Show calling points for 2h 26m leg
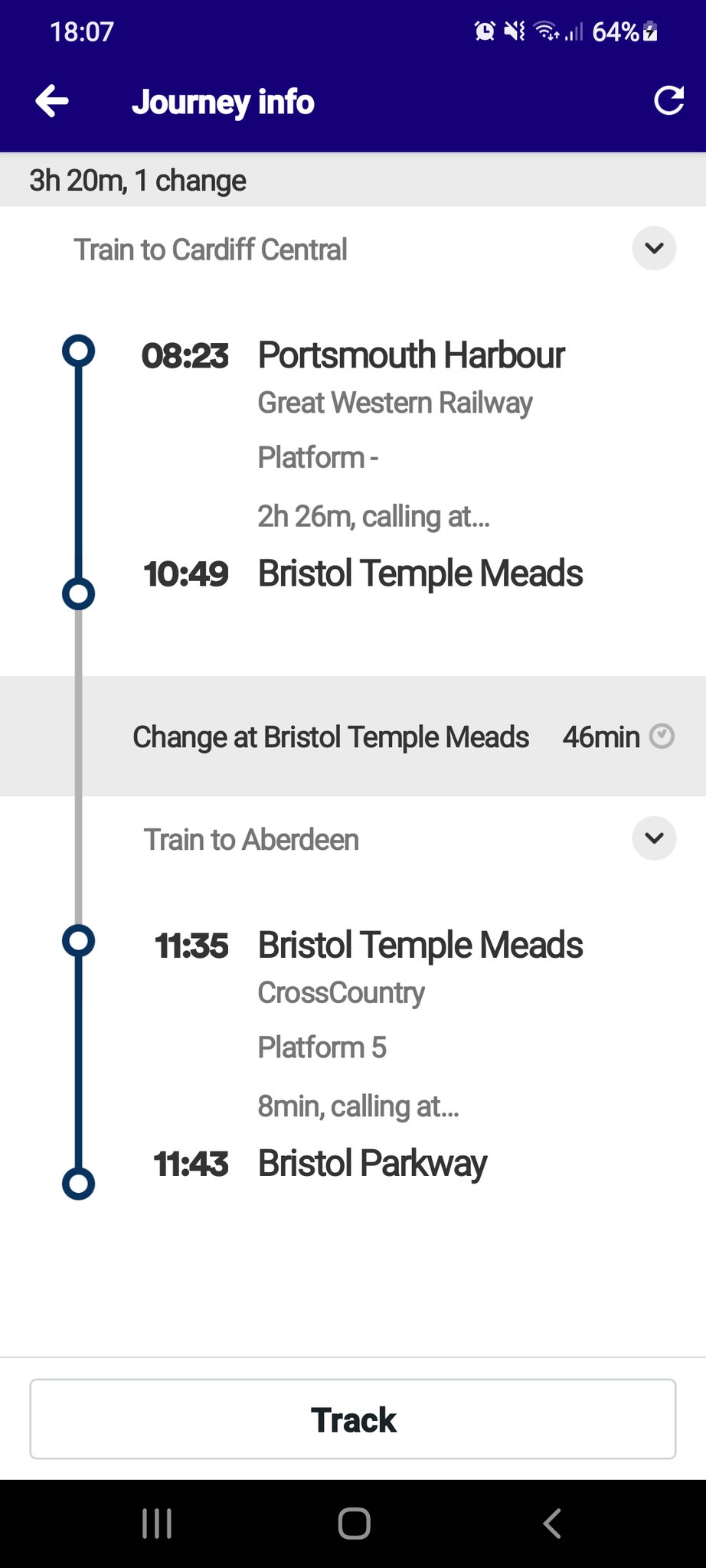The width and height of the screenshot is (706, 1568). point(373,517)
